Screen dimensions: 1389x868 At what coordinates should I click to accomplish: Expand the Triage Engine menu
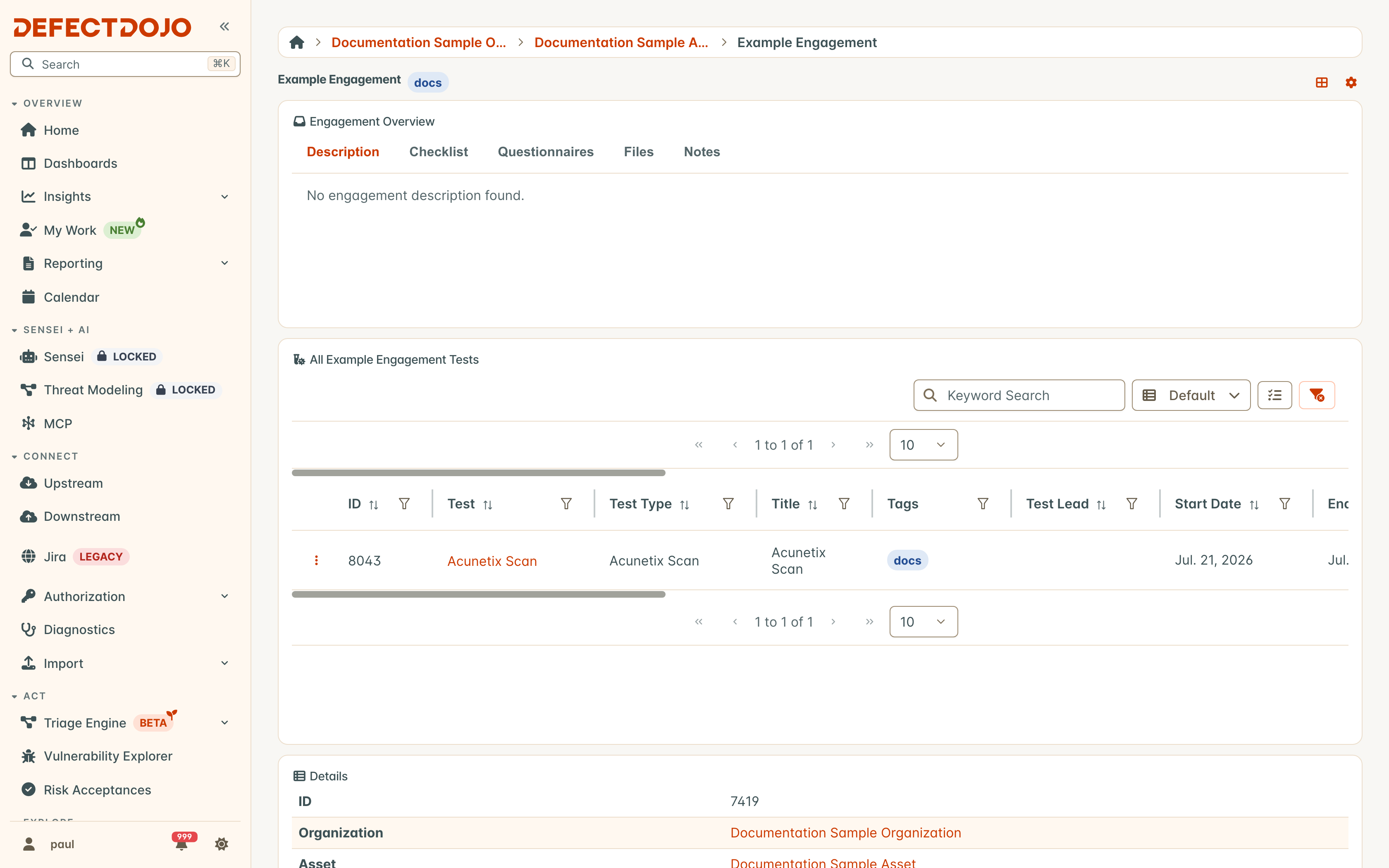(224, 723)
